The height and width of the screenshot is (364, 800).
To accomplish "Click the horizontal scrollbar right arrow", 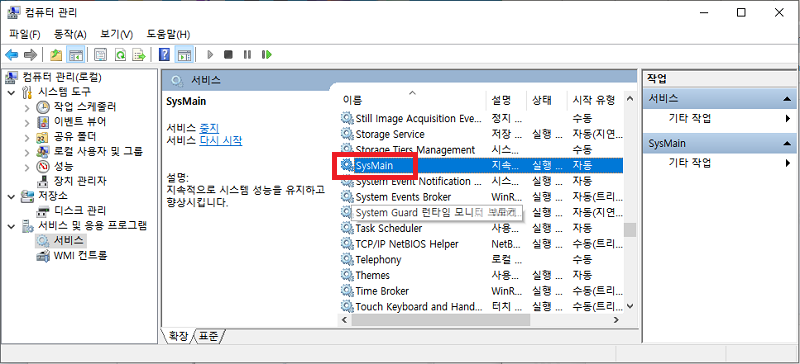I will point(616,320).
